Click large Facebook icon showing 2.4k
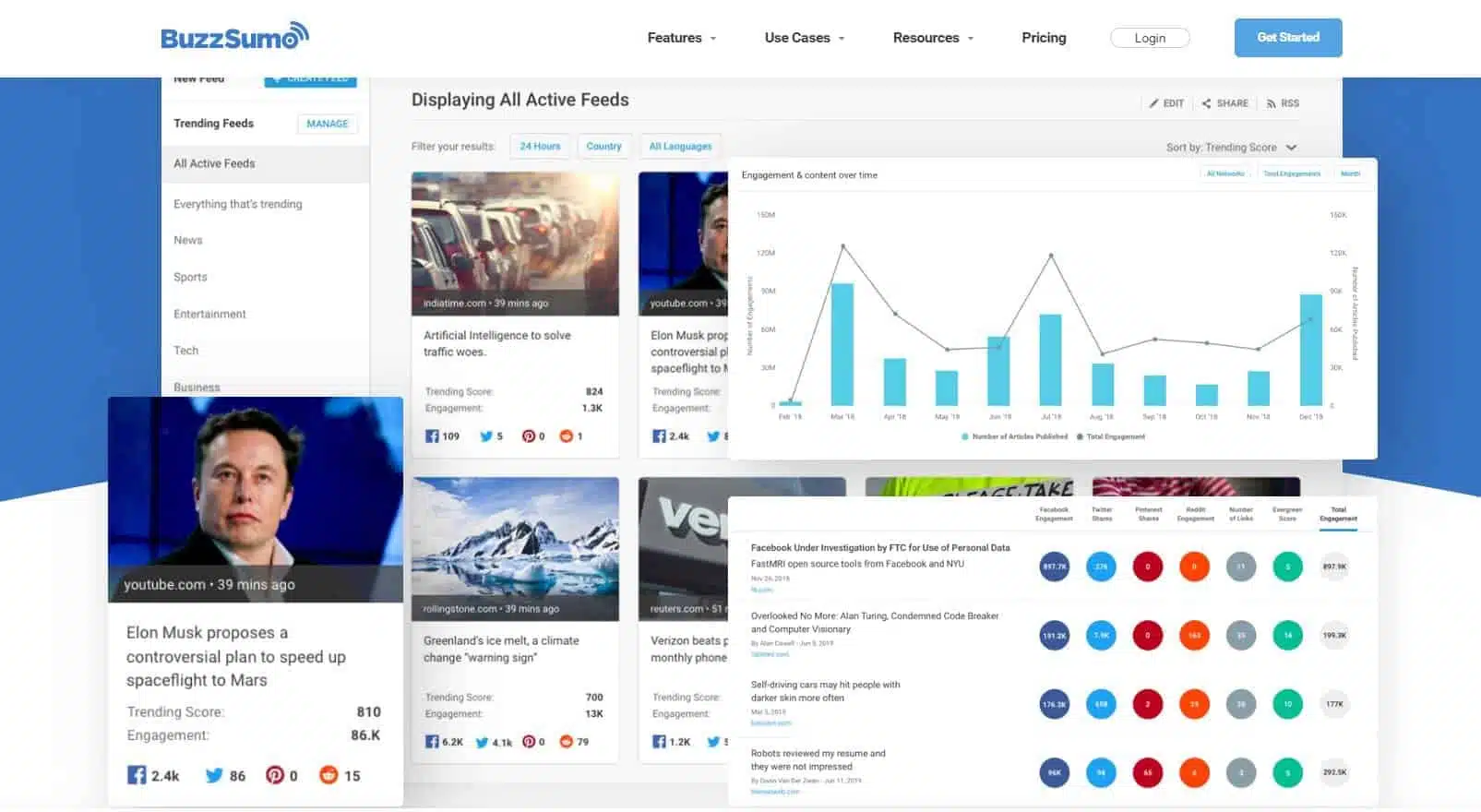The height and width of the screenshot is (812, 1481). (x=137, y=775)
